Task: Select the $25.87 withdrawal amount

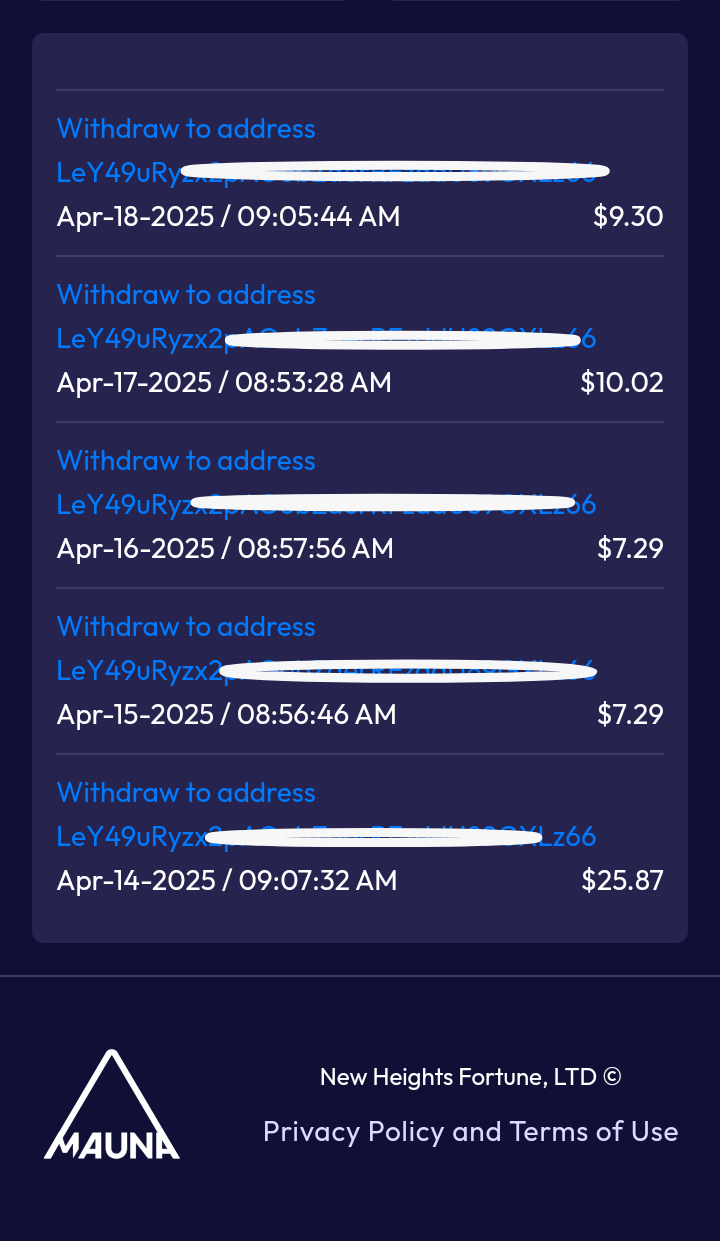Action: click(x=622, y=881)
